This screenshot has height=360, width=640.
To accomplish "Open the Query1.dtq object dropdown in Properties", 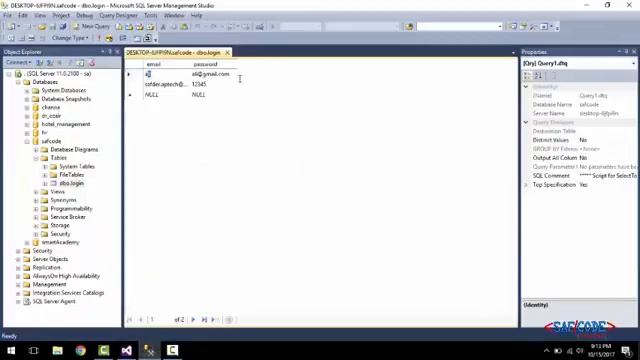I will [x=633, y=64].
